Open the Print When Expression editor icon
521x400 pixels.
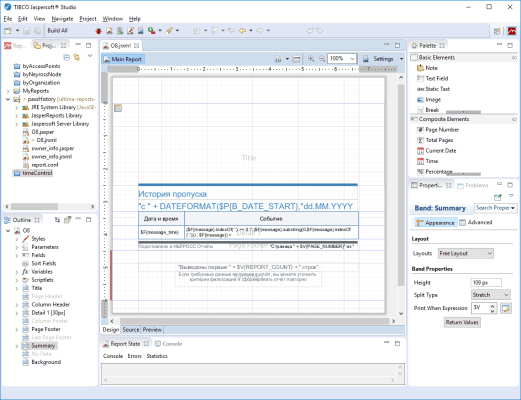coord(505,308)
